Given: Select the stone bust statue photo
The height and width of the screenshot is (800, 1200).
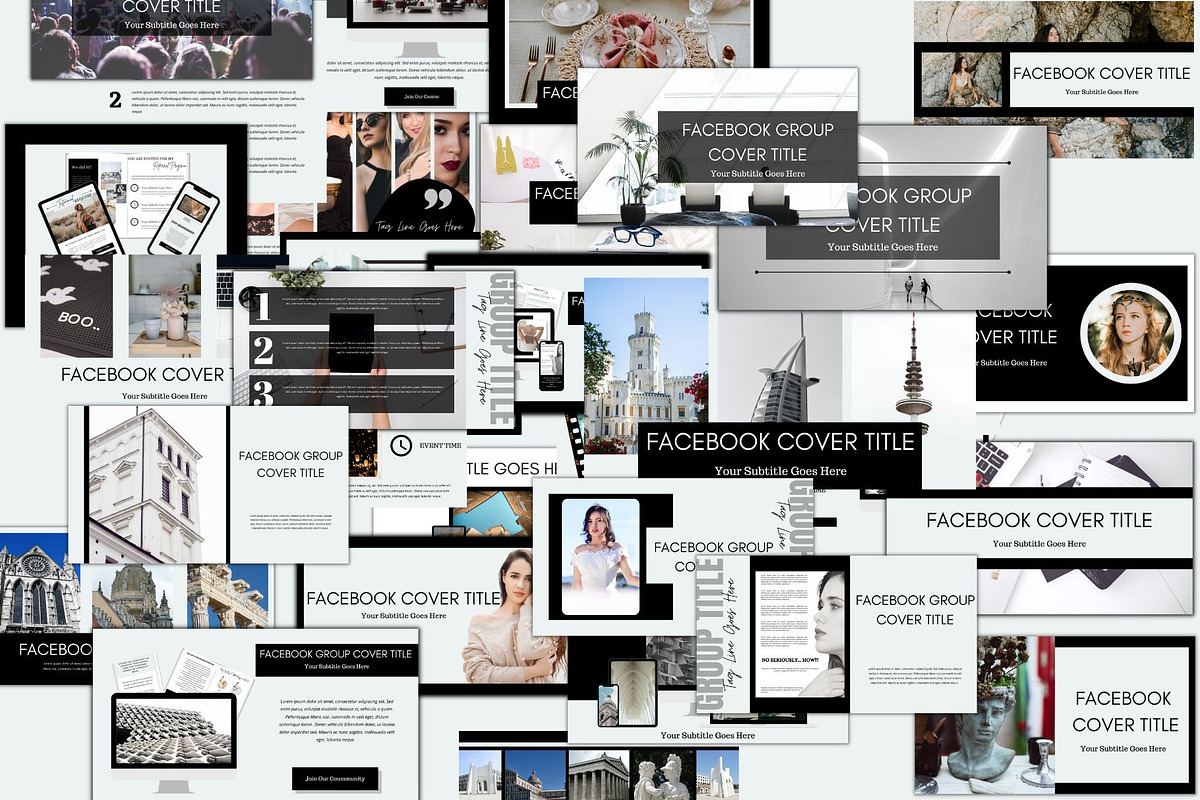Looking at the screenshot, I should click(x=985, y=714).
